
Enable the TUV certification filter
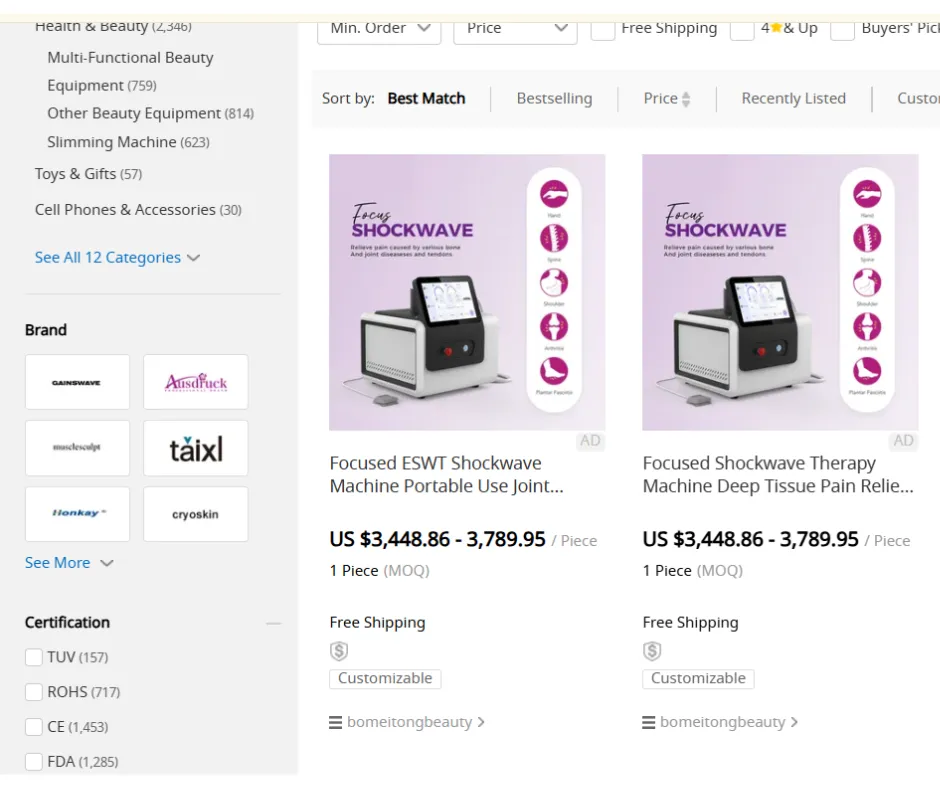34,657
